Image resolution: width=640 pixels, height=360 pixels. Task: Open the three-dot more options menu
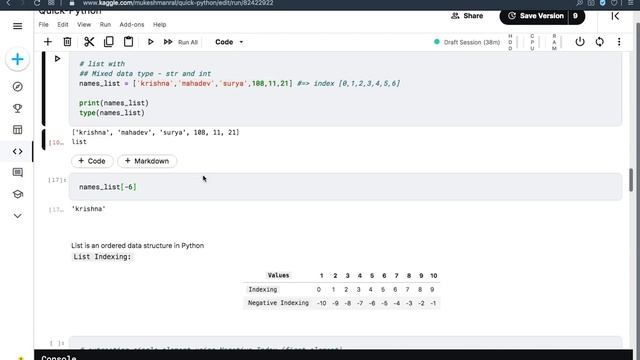coord(619,42)
